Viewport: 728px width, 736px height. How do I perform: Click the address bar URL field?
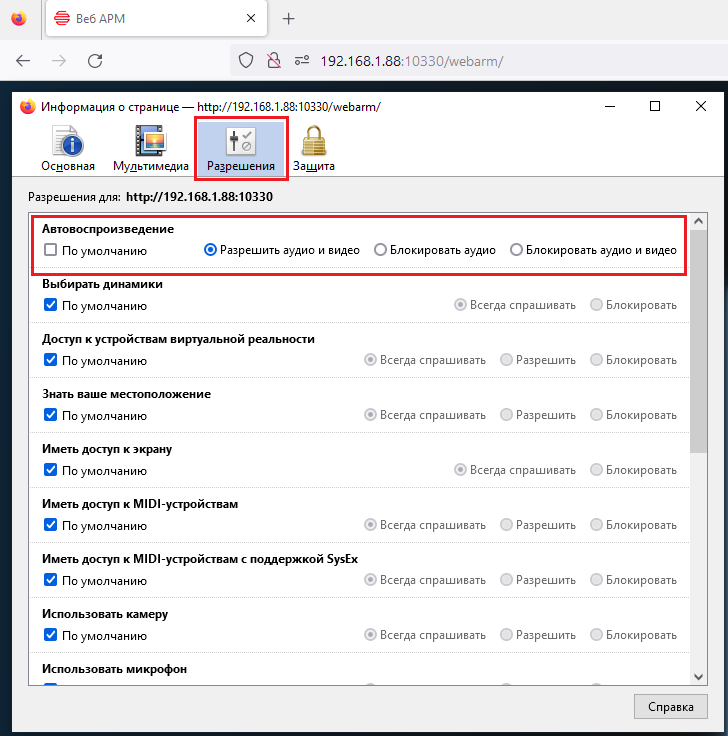pos(479,61)
